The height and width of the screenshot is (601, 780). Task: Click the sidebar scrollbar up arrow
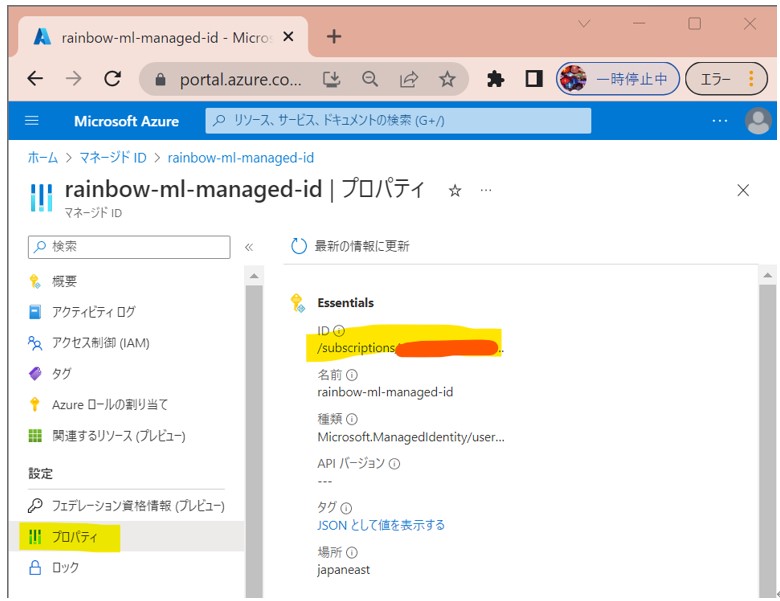coord(254,276)
